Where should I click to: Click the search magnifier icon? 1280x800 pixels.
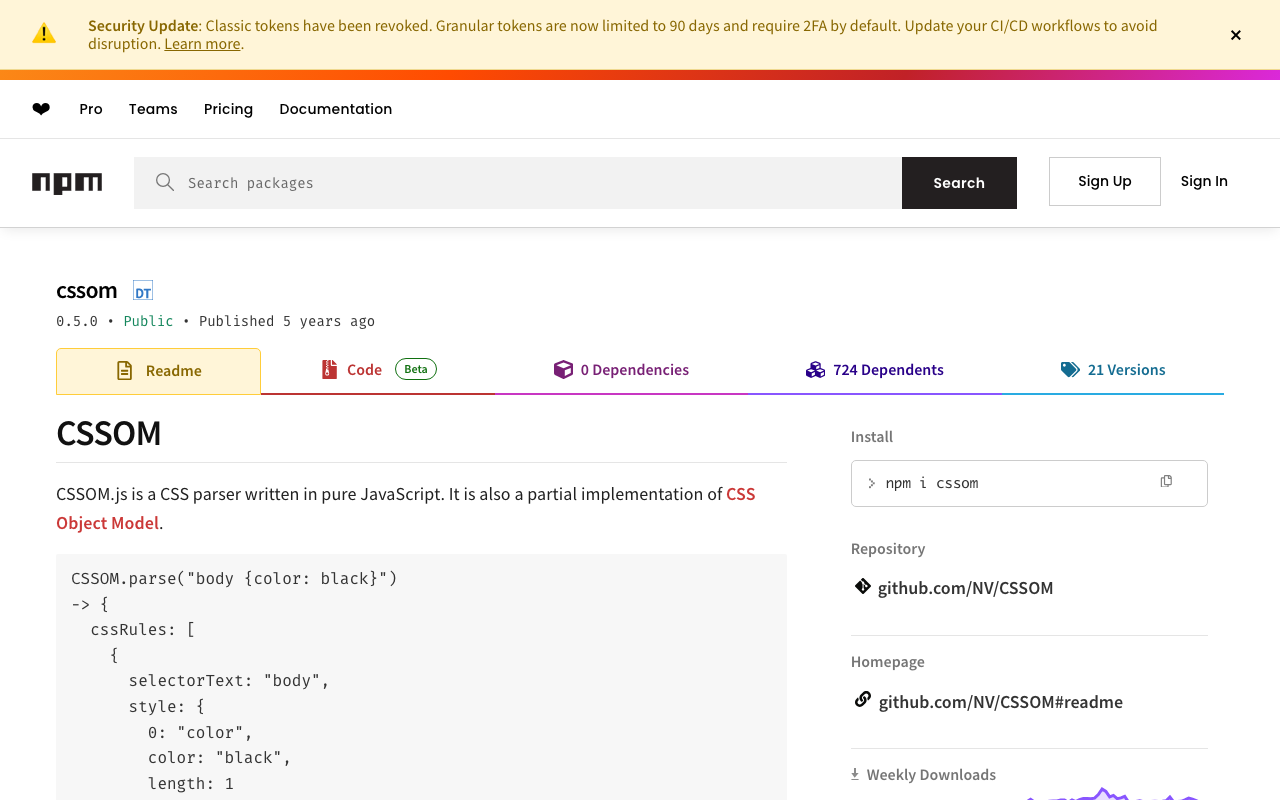(x=165, y=182)
